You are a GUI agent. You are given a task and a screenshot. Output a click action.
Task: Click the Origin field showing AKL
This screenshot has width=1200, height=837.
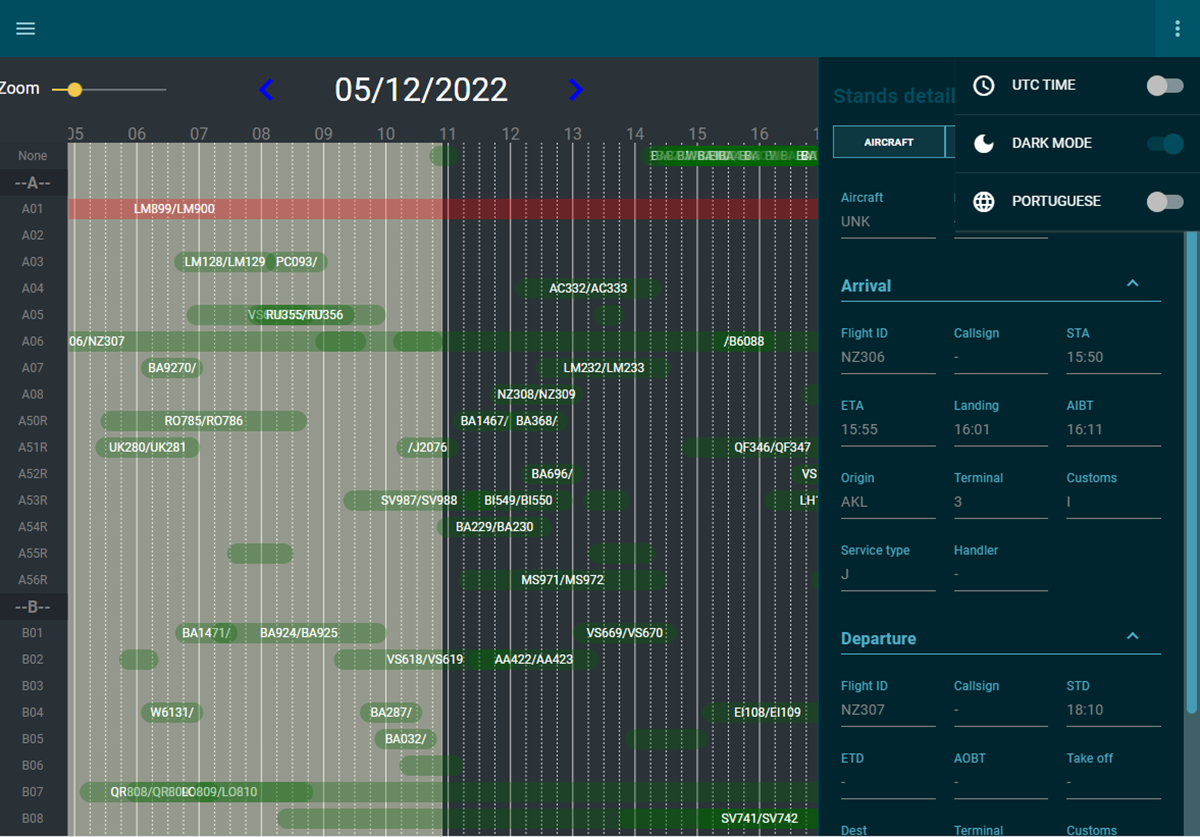click(x=888, y=502)
